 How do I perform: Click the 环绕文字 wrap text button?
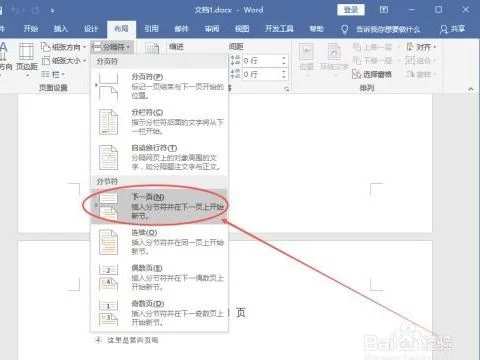click(x=334, y=59)
